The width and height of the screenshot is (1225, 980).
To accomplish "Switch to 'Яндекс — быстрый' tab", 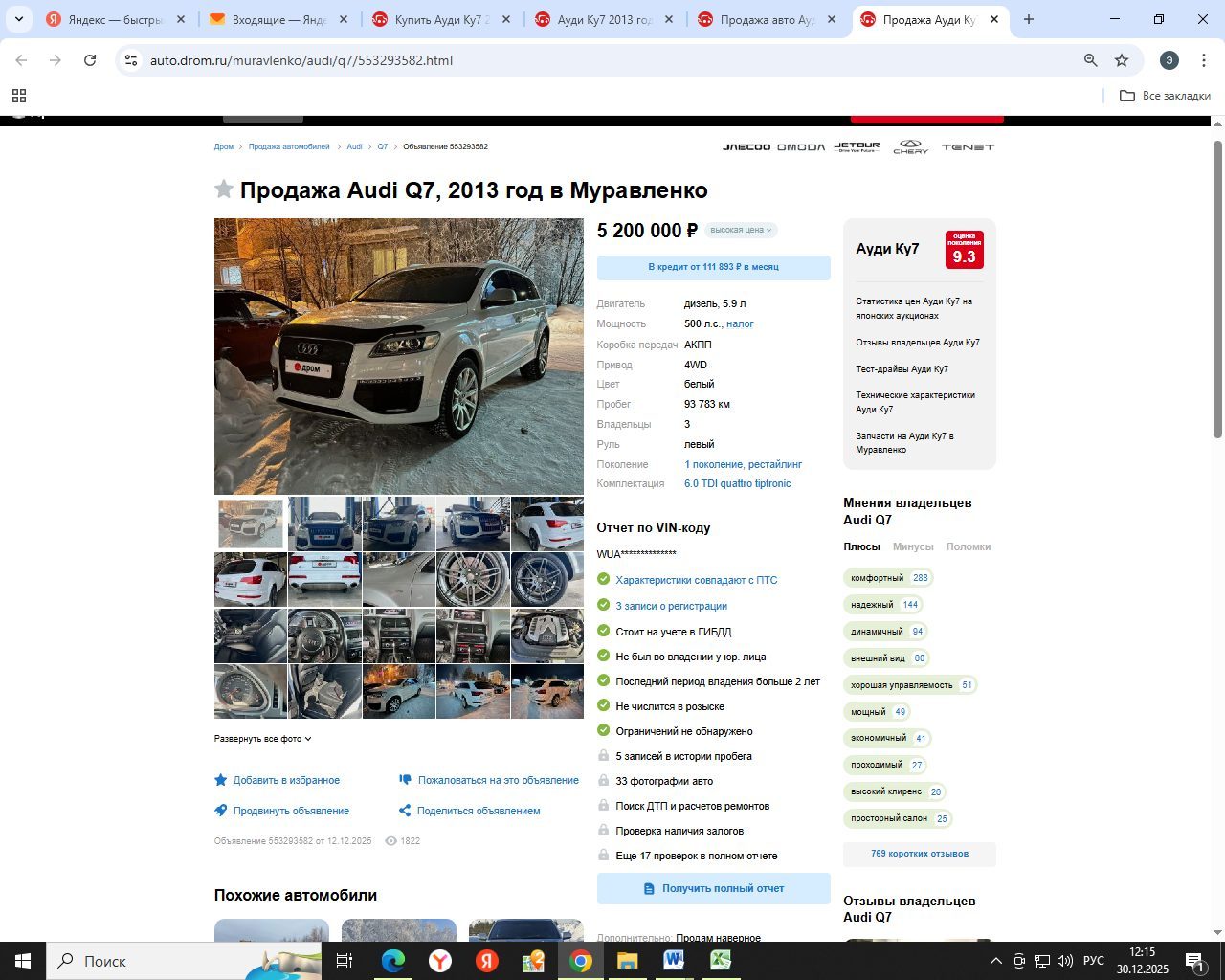I will 116,19.
